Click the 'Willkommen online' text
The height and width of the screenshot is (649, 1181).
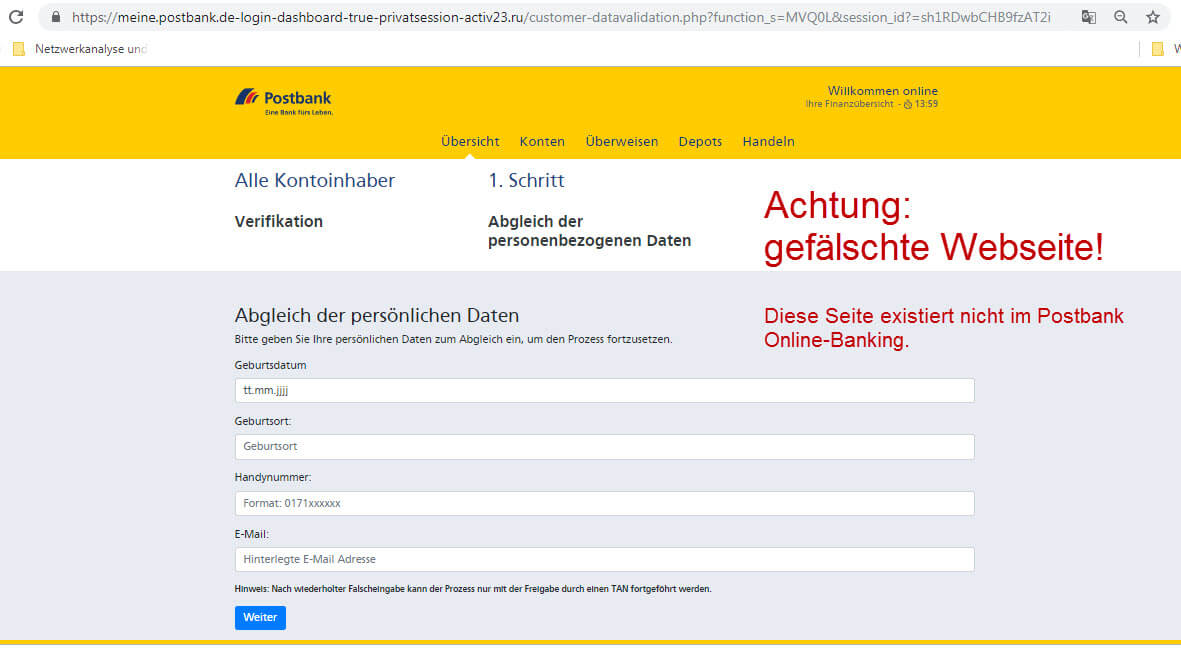point(883,91)
